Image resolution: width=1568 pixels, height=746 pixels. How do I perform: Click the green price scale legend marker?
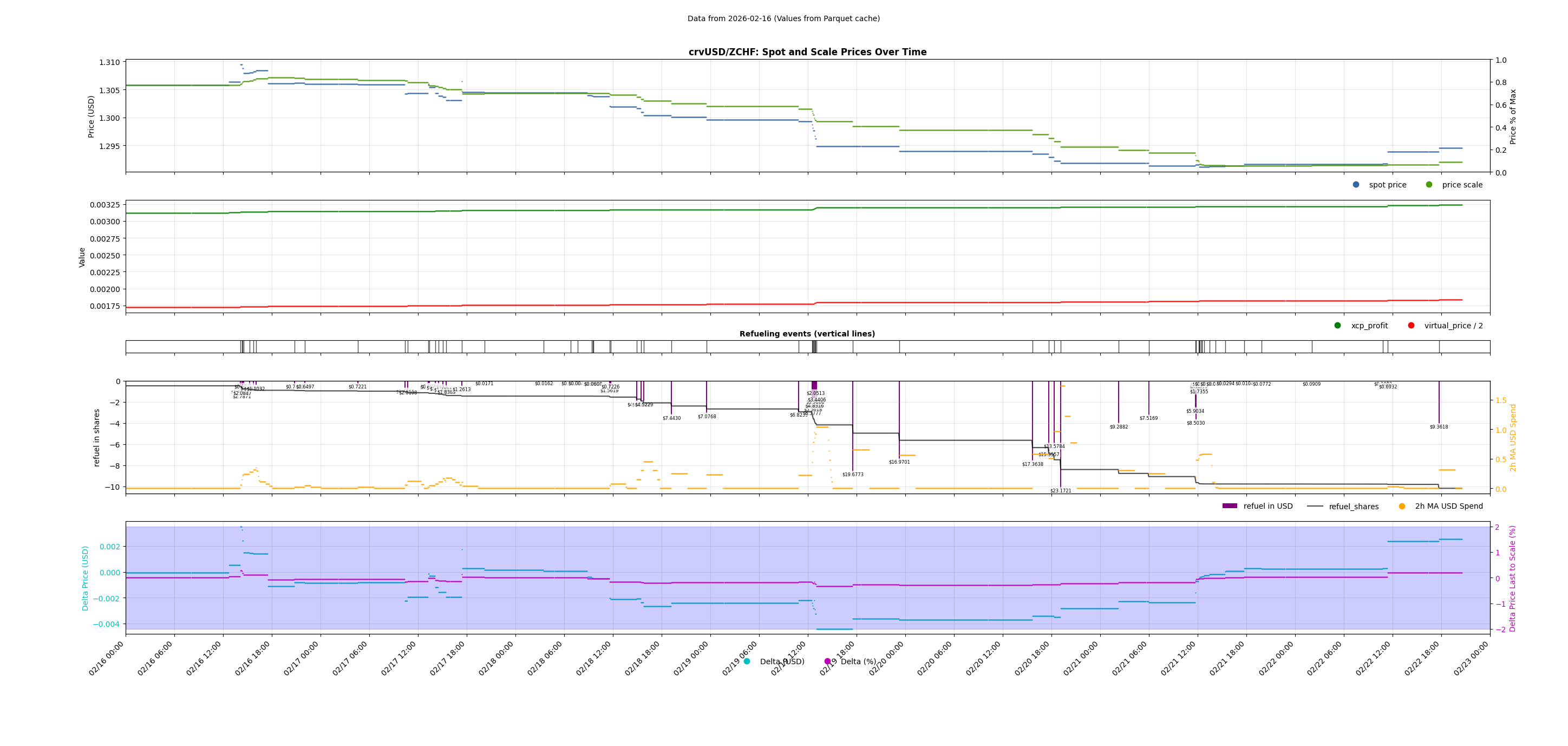1429,185
